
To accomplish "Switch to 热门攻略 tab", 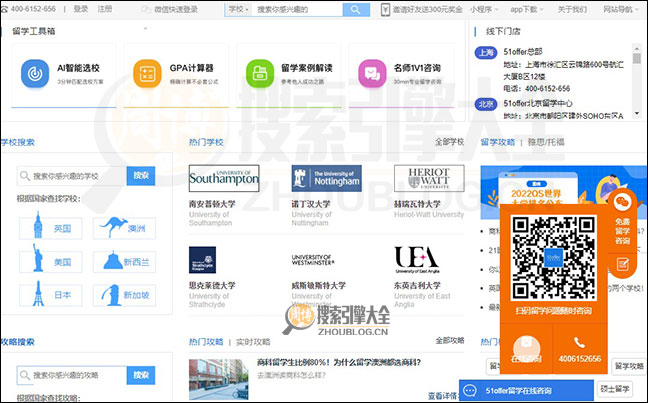I will pyautogui.click(x=206, y=342).
